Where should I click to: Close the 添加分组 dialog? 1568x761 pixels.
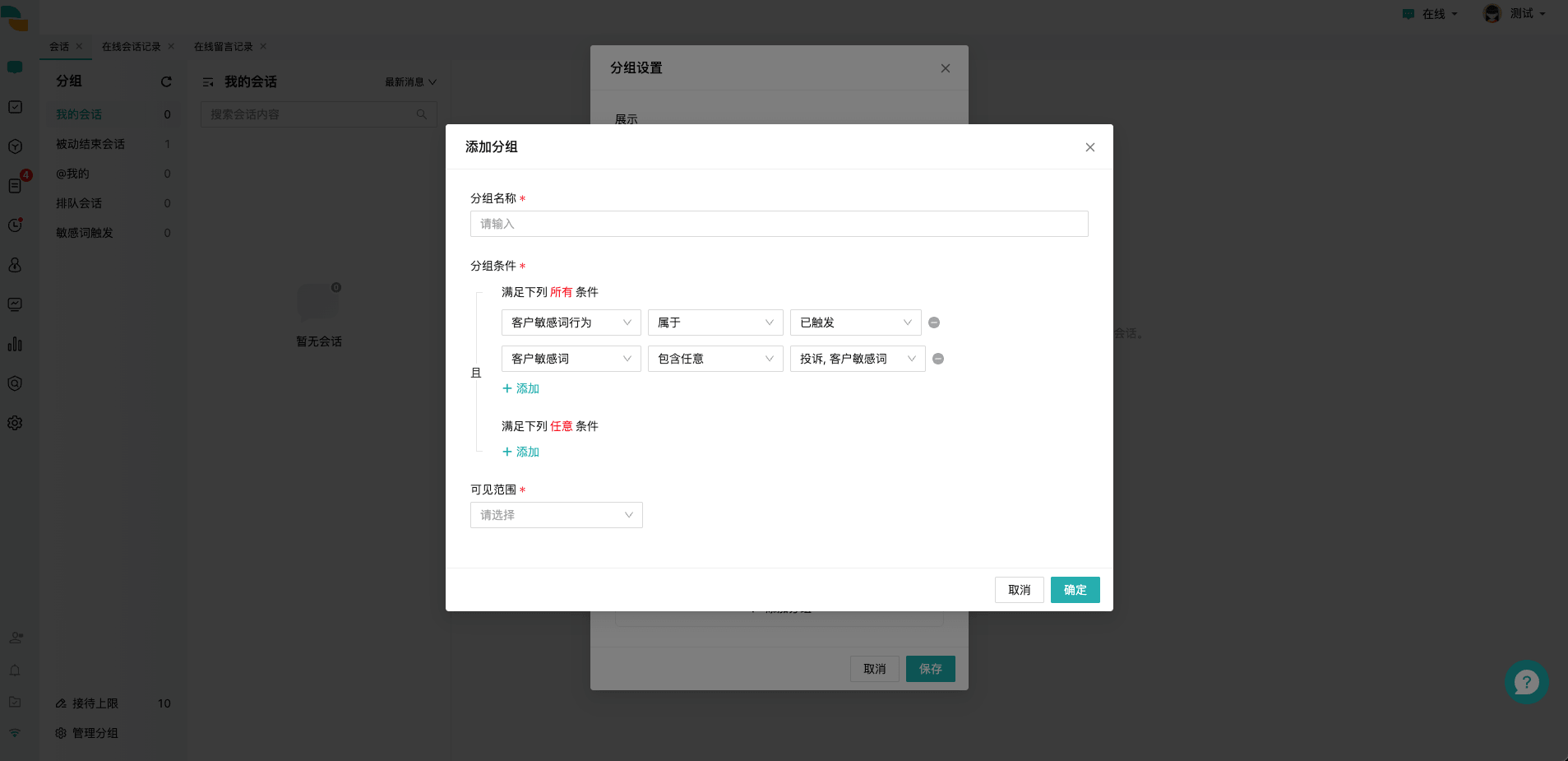click(1090, 147)
